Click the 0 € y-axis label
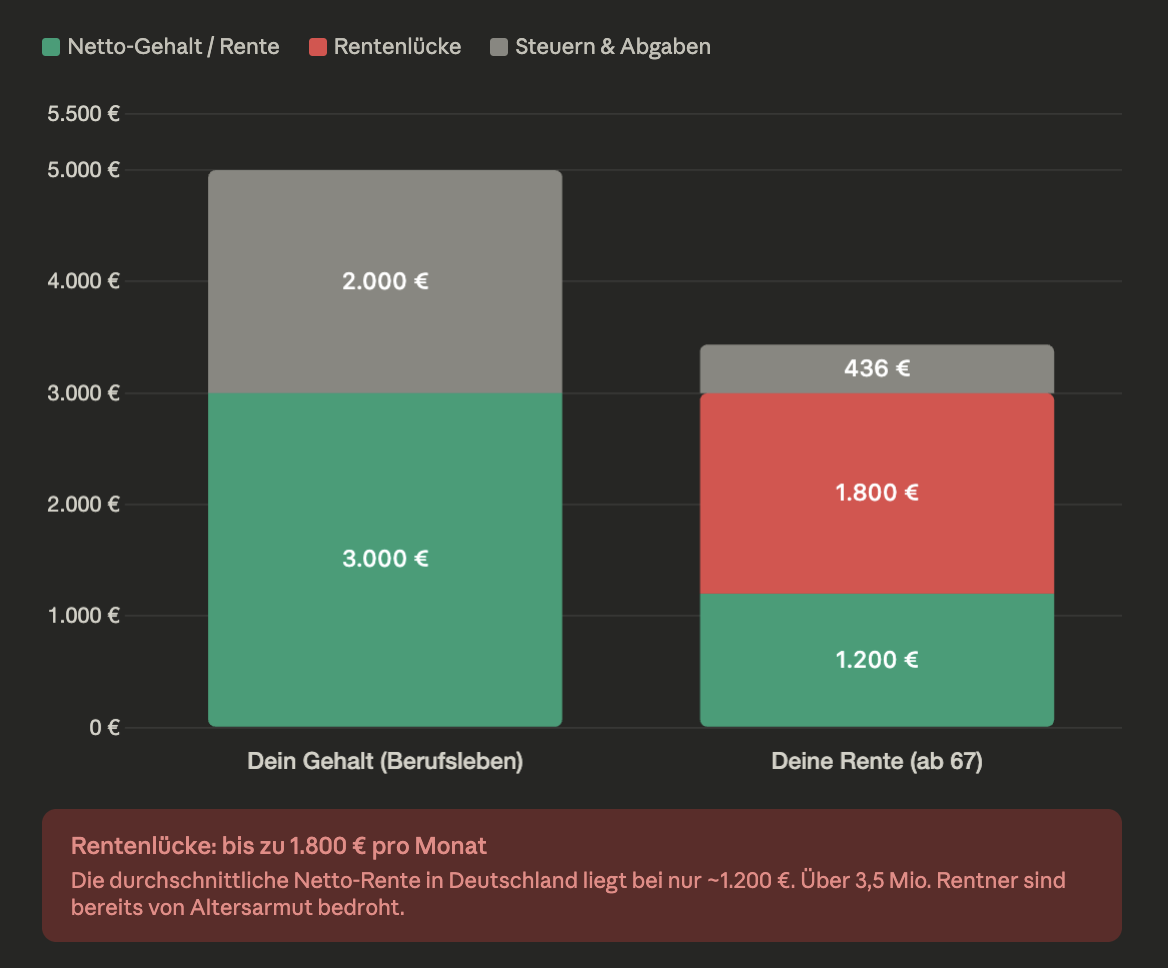The height and width of the screenshot is (968, 1168). pos(104,727)
